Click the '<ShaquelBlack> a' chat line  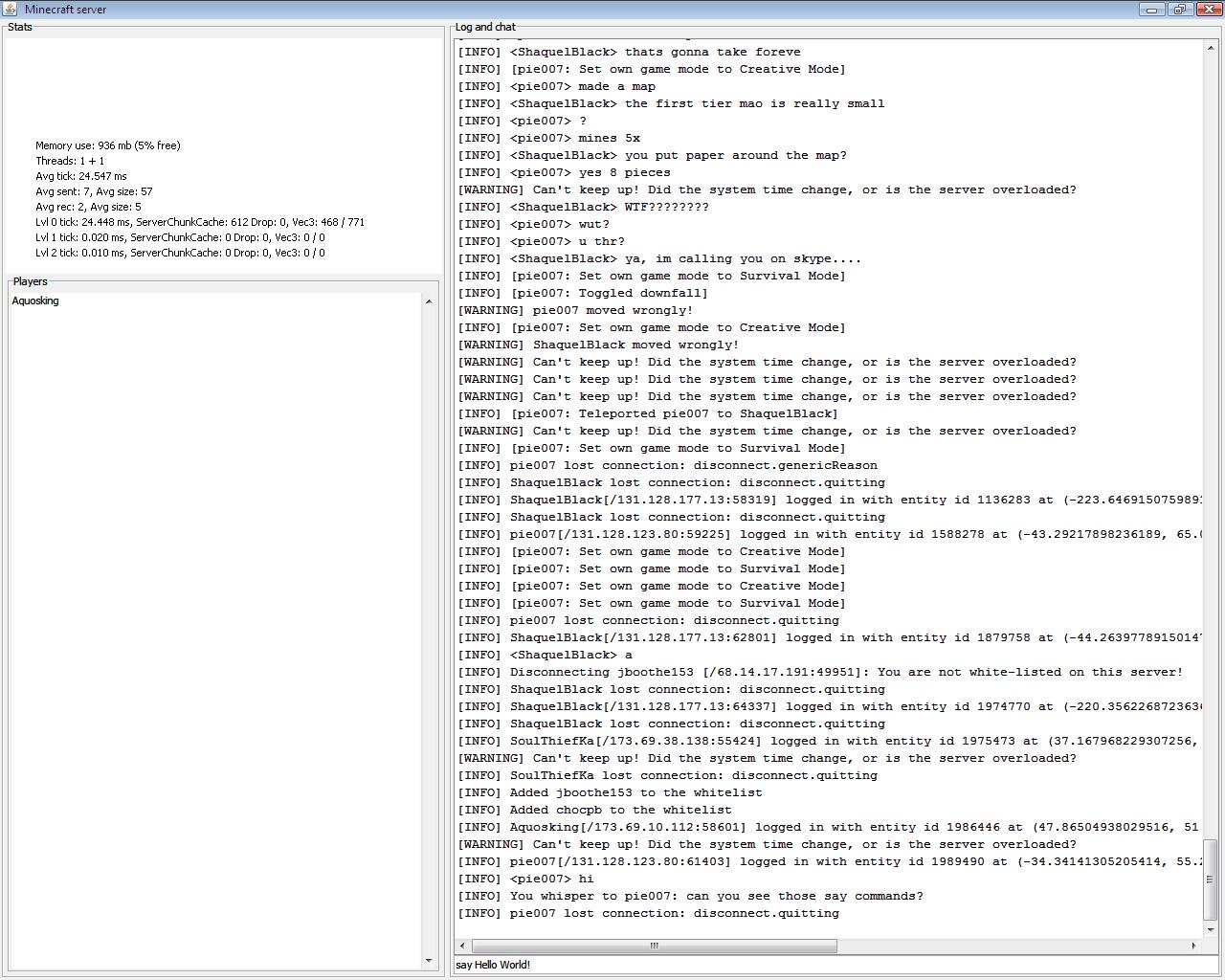546,655
